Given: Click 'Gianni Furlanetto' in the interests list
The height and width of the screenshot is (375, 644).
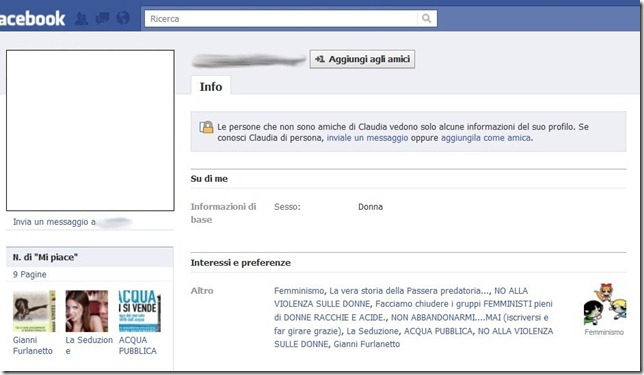Looking at the screenshot, I should coord(366,344).
